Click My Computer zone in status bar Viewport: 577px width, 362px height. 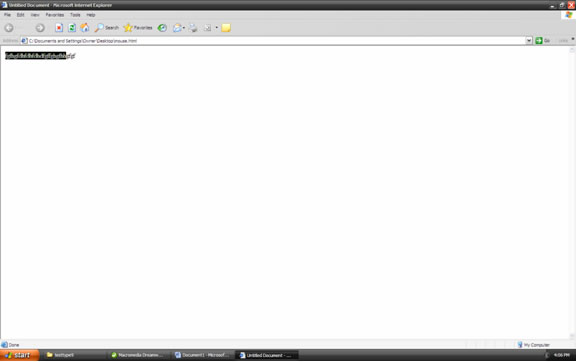coord(534,345)
